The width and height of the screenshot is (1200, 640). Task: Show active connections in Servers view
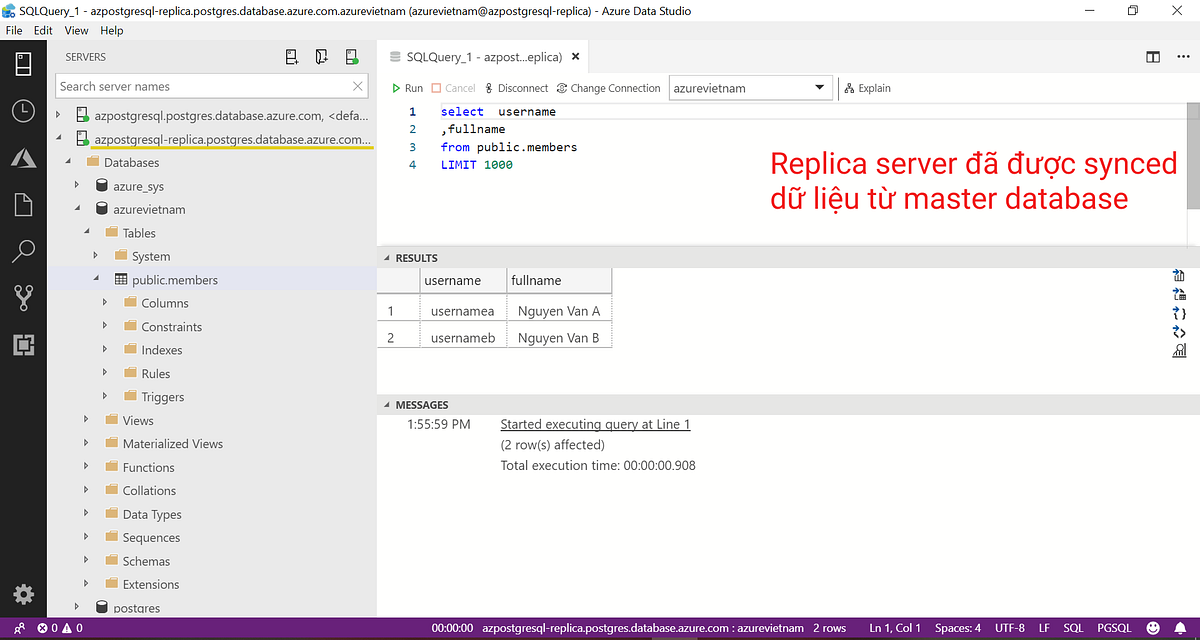tap(351, 56)
